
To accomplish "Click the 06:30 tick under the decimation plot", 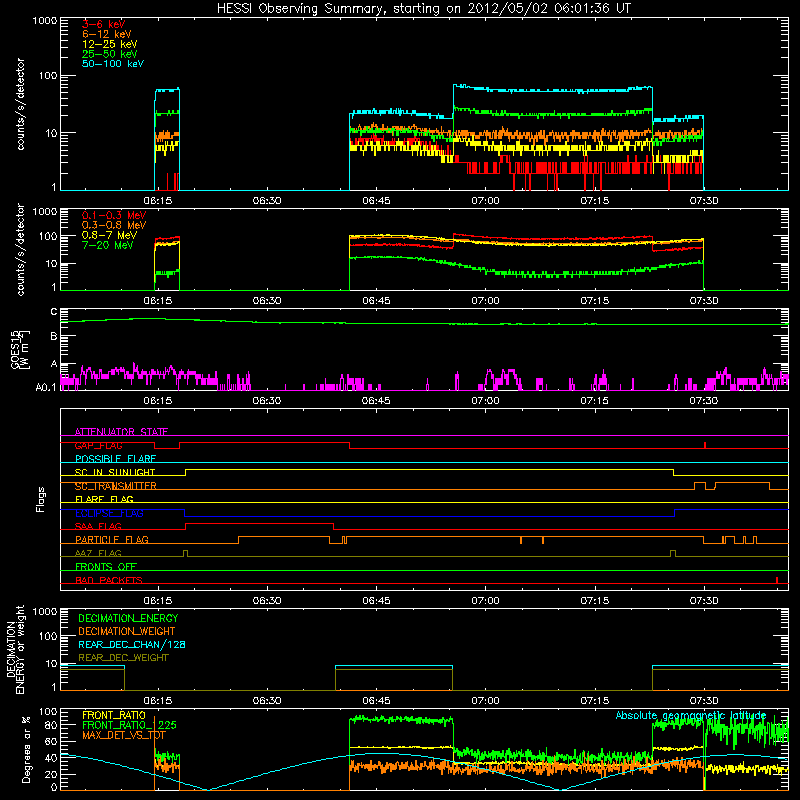I will (x=267, y=701).
